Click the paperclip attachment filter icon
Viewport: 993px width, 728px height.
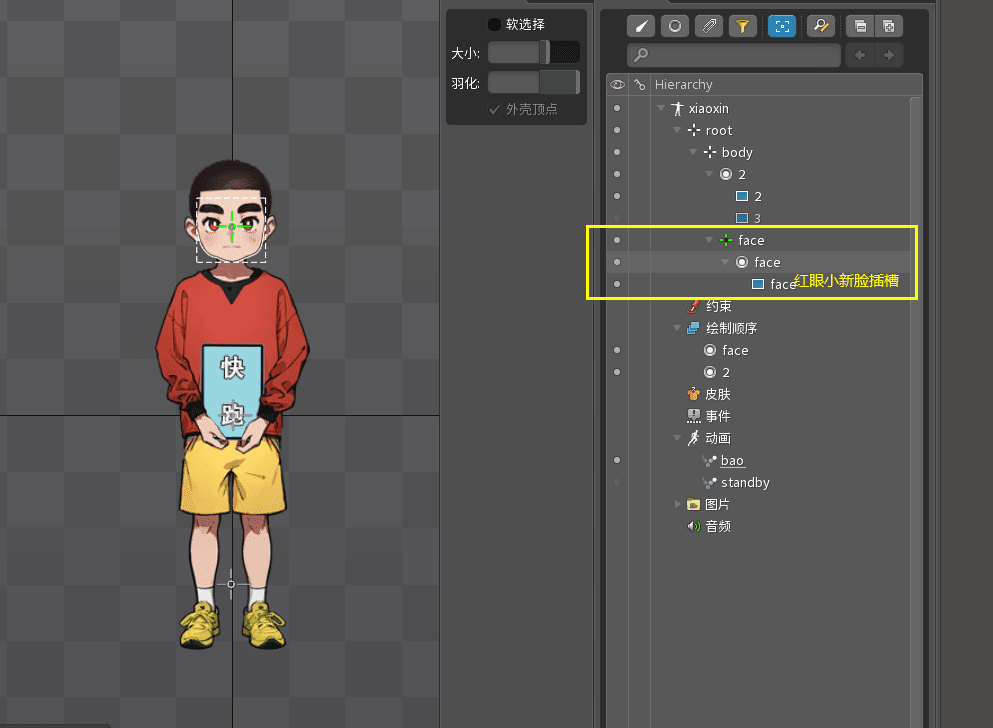tap(709, 26)
